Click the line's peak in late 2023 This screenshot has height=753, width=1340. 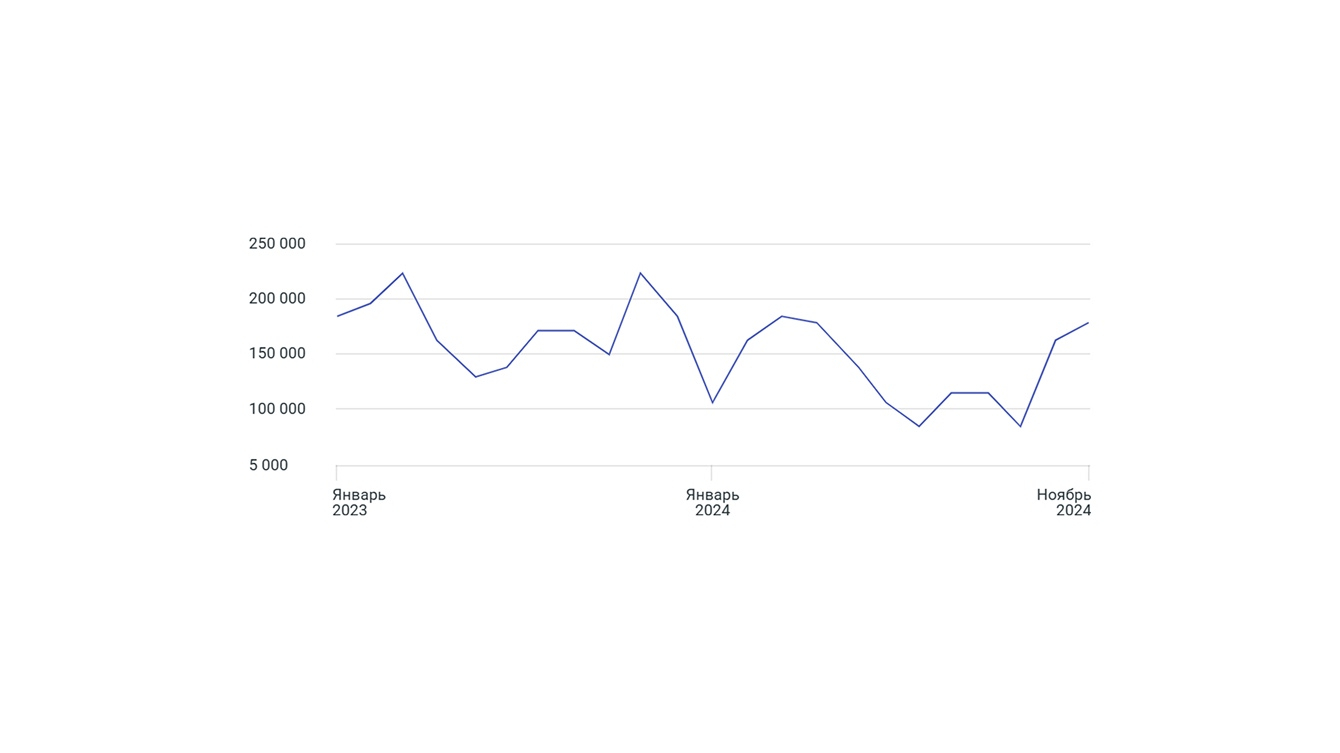[x=640, y=273]
